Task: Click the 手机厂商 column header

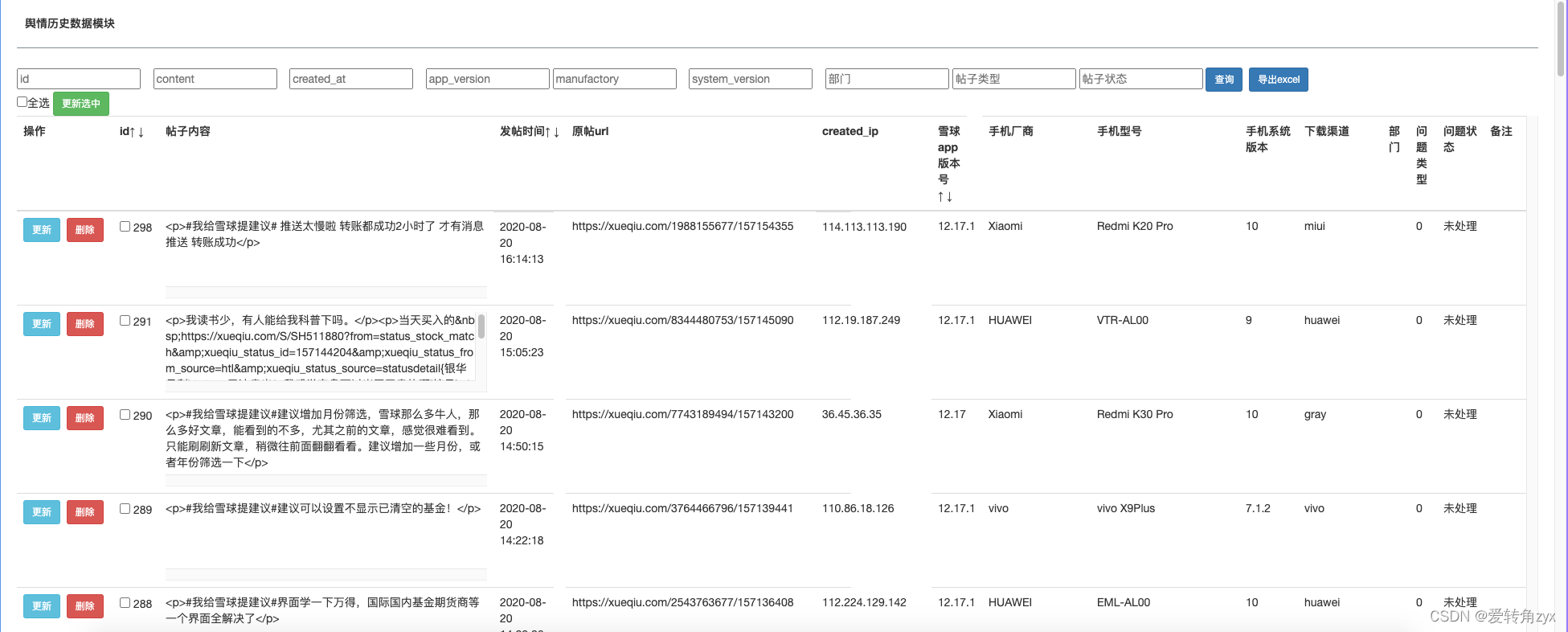Action: point(1011,132)
